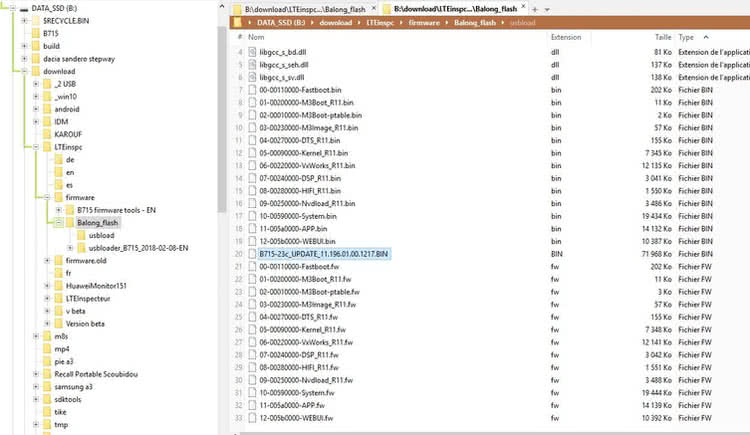Collapse DATA_SSD (B:) drive node

click(x=13, y=8)
